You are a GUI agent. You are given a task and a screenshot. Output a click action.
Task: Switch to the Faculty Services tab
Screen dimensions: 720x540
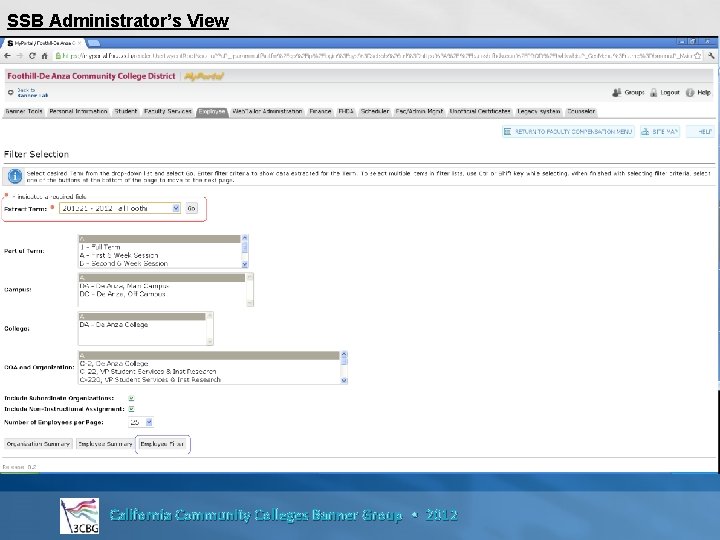[168, 112]
